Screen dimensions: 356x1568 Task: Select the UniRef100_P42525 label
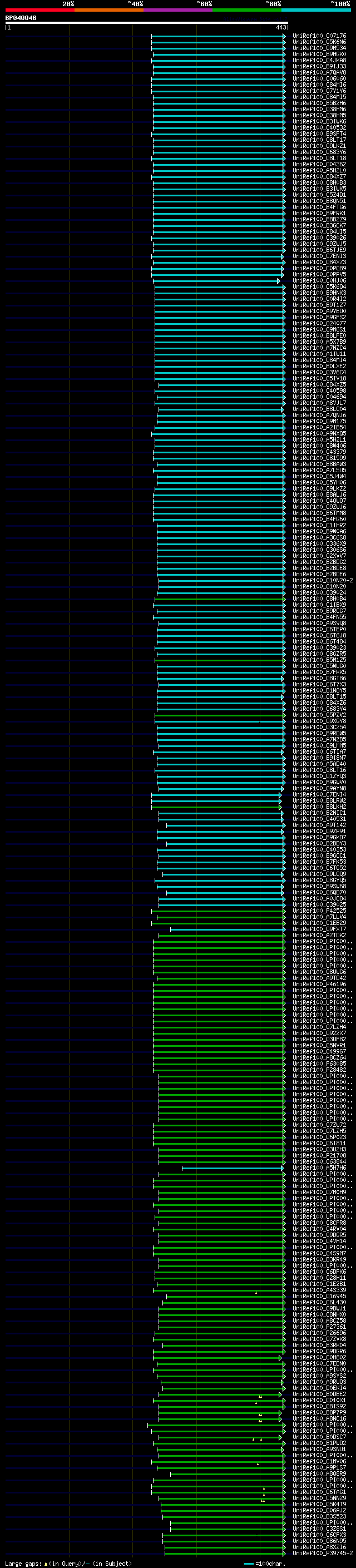[319, 911]
